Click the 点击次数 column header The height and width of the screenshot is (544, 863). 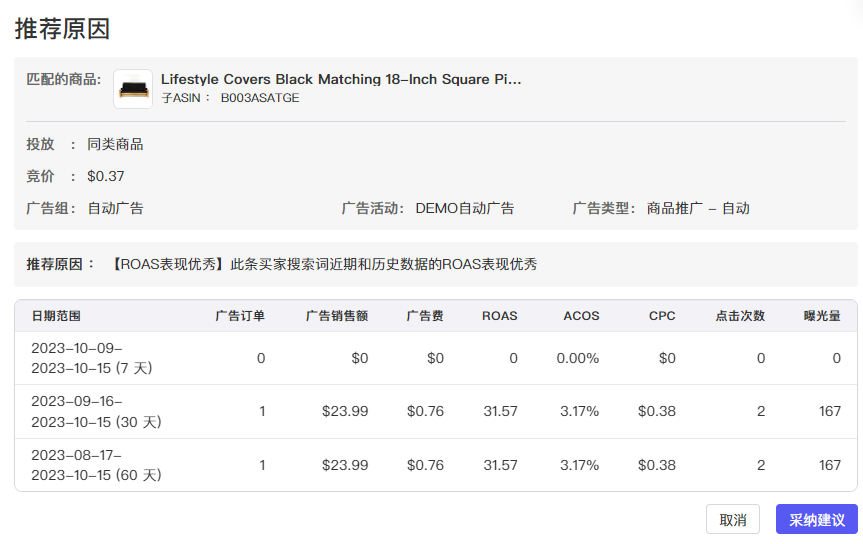(x=740, y=316)
